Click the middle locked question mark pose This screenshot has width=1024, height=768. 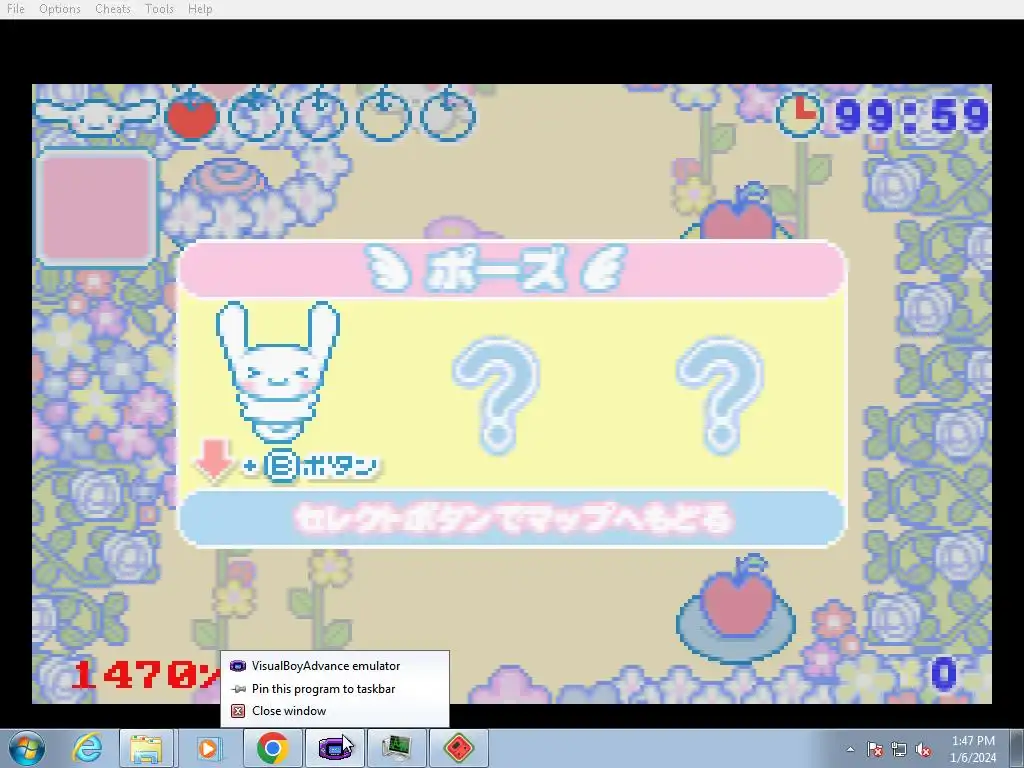(496, 396)
